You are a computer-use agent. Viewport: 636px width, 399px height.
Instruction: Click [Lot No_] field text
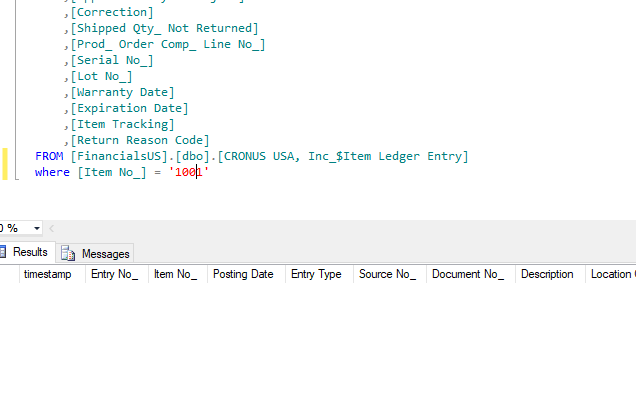[x=101, y=76]
